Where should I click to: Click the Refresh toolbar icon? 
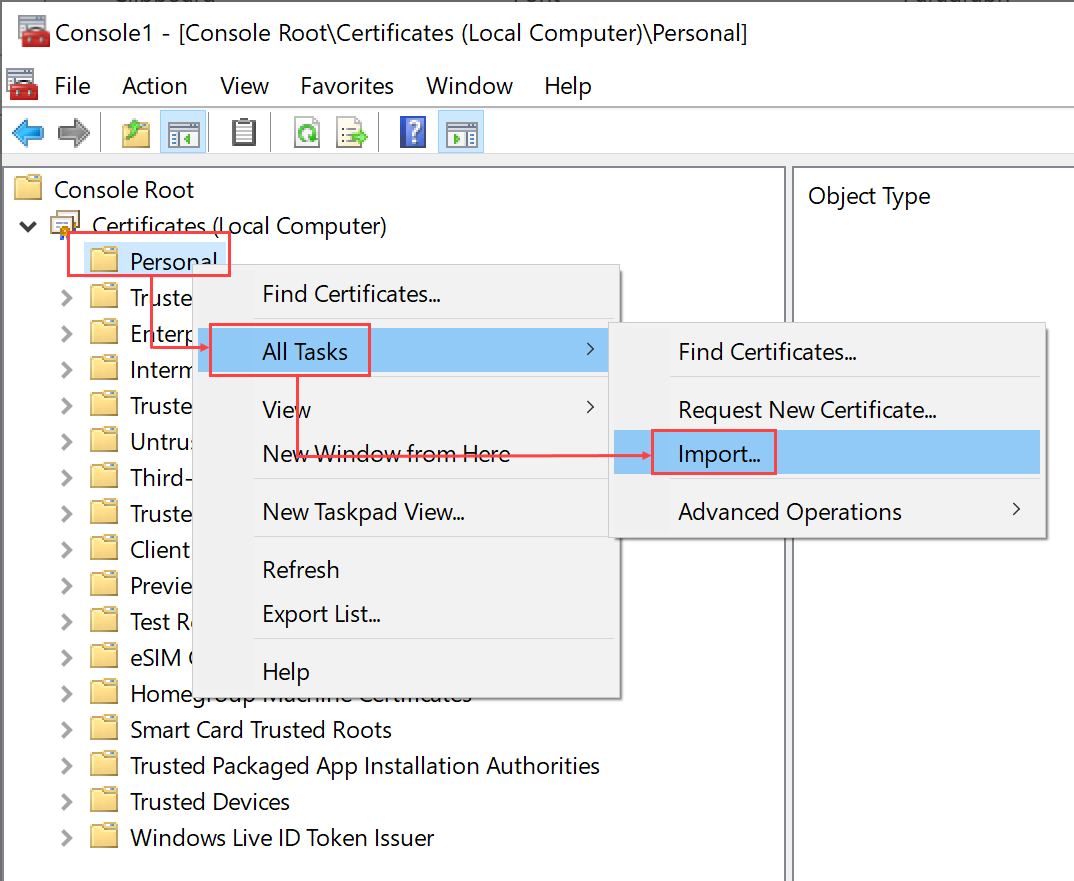[x=307, y=132]
